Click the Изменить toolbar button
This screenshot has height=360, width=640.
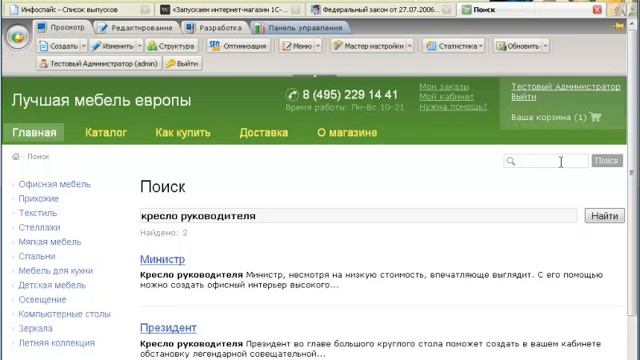pos(113,46)
